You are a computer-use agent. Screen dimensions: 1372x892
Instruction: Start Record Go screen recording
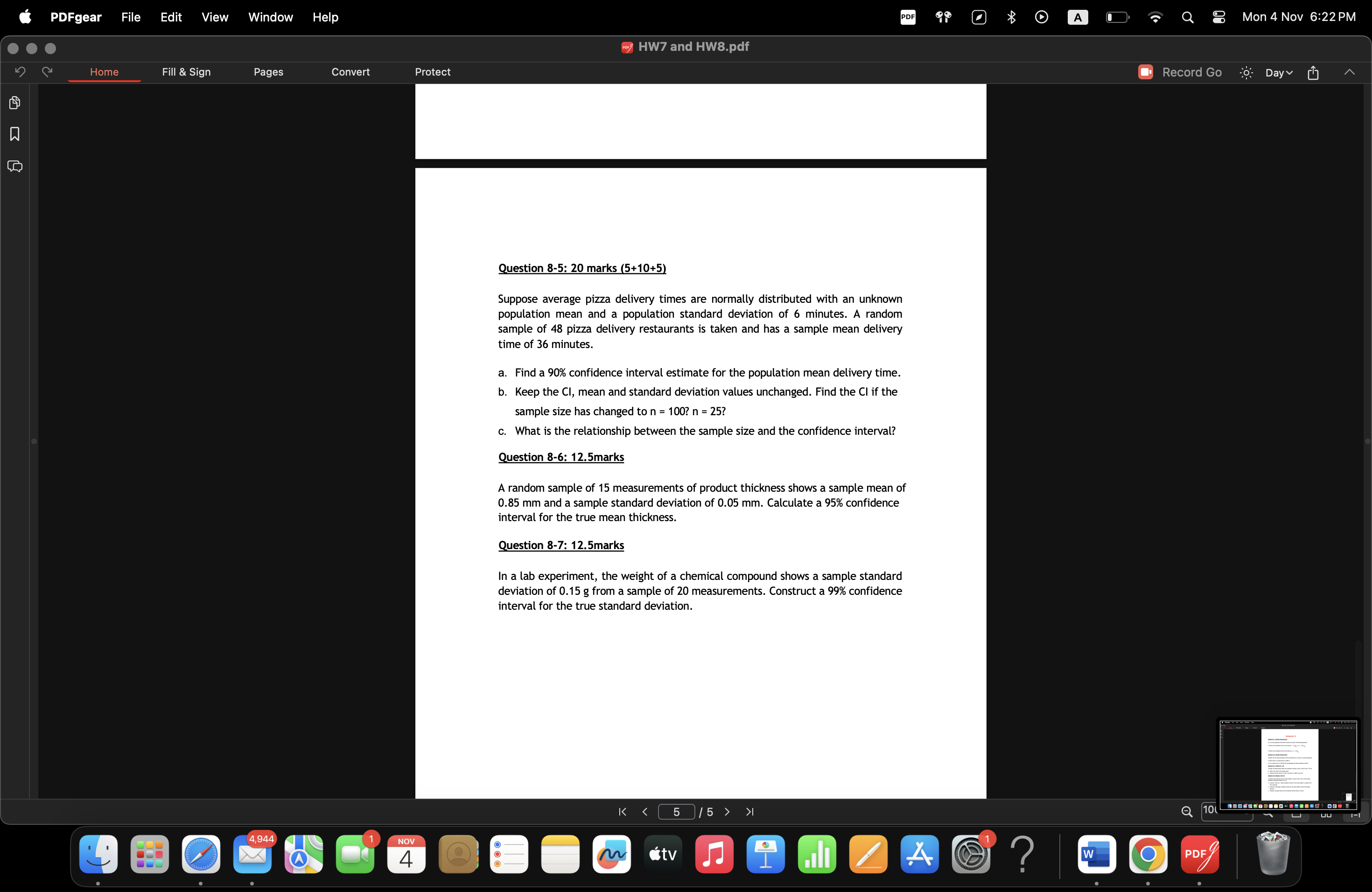1179,72
